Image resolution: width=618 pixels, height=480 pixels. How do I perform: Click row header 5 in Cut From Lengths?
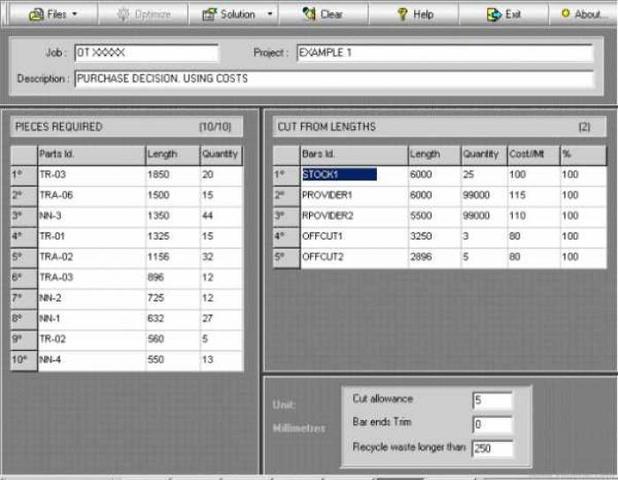pos(286,257)
